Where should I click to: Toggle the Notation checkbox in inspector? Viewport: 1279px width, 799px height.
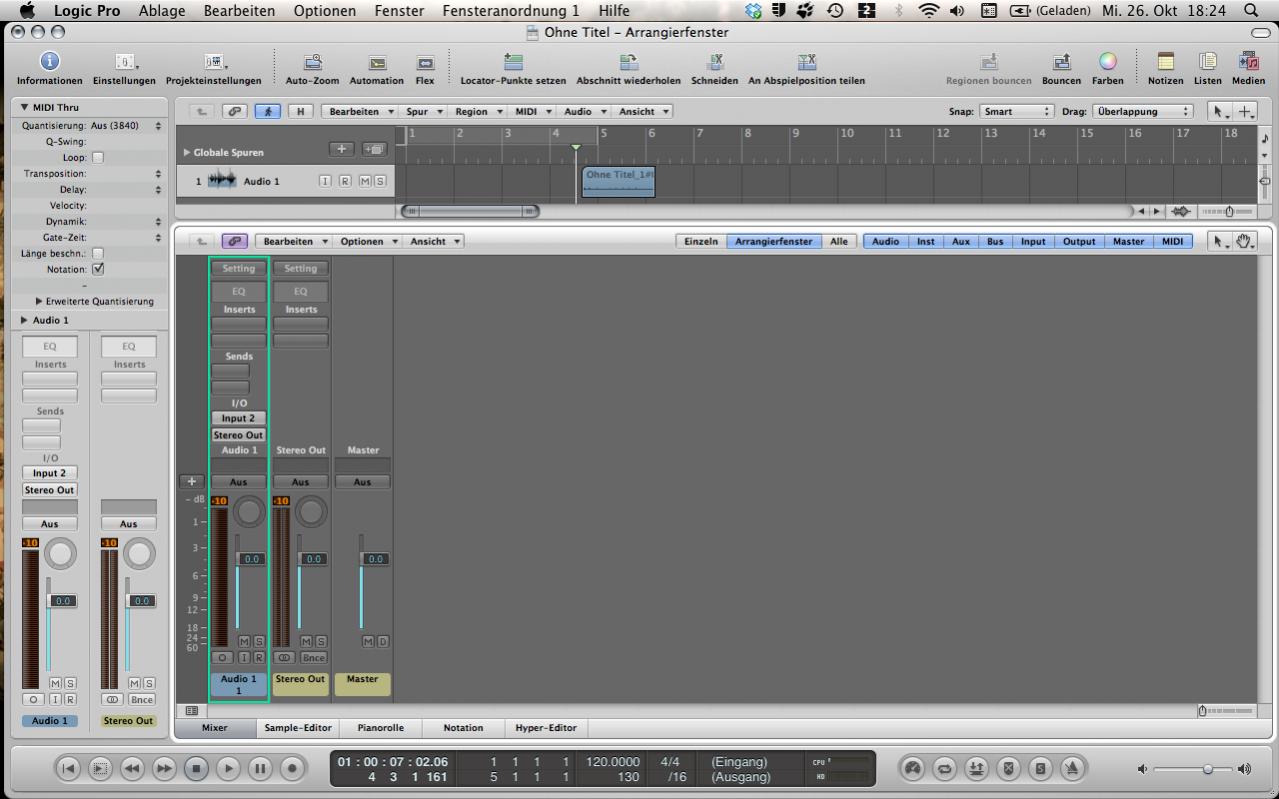(x=98, y=269)
